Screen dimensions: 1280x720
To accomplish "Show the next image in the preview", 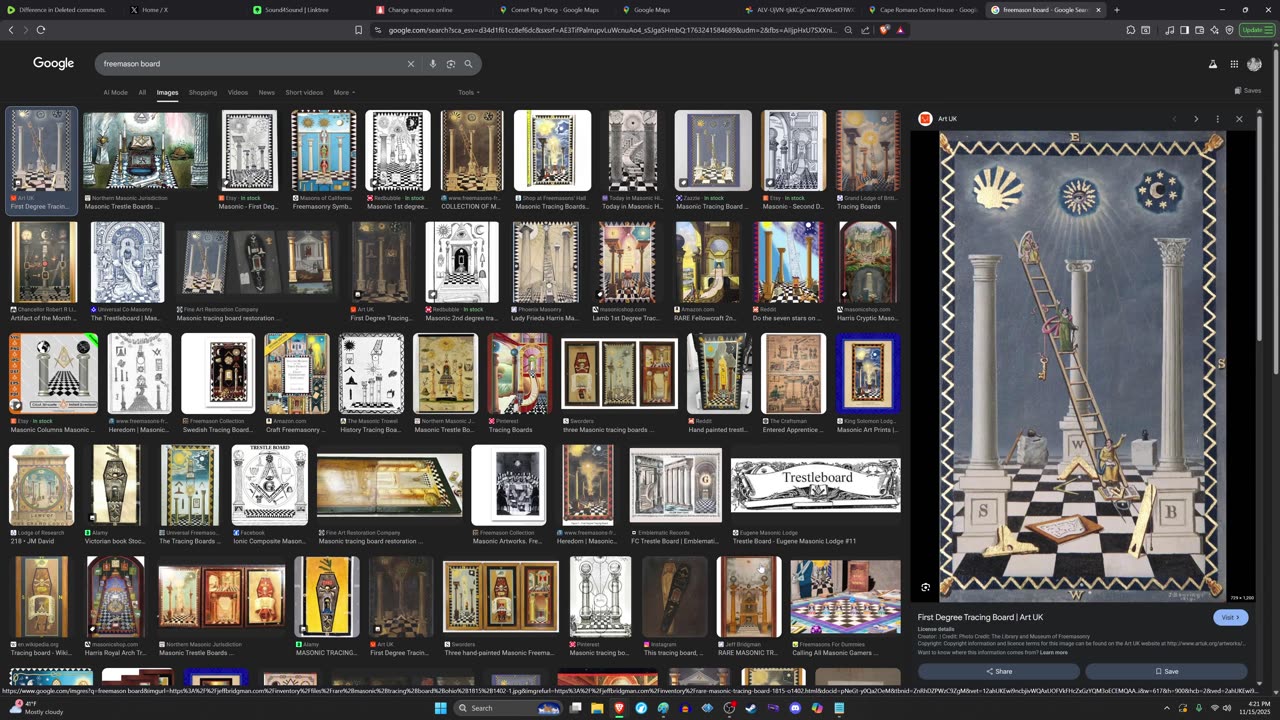I will 1195,119.
